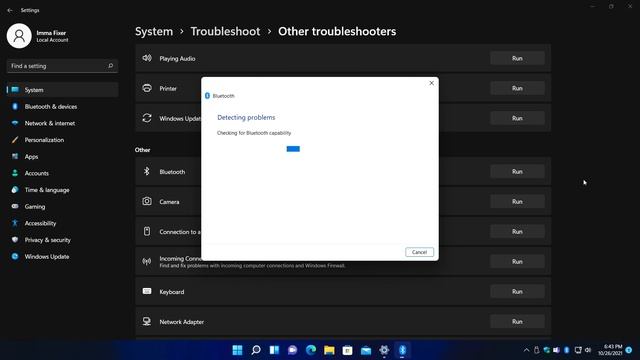The height and width of the screenshot is (360, 640).
Task: Run the Camera troubleshooter
Action: [517, 202]
